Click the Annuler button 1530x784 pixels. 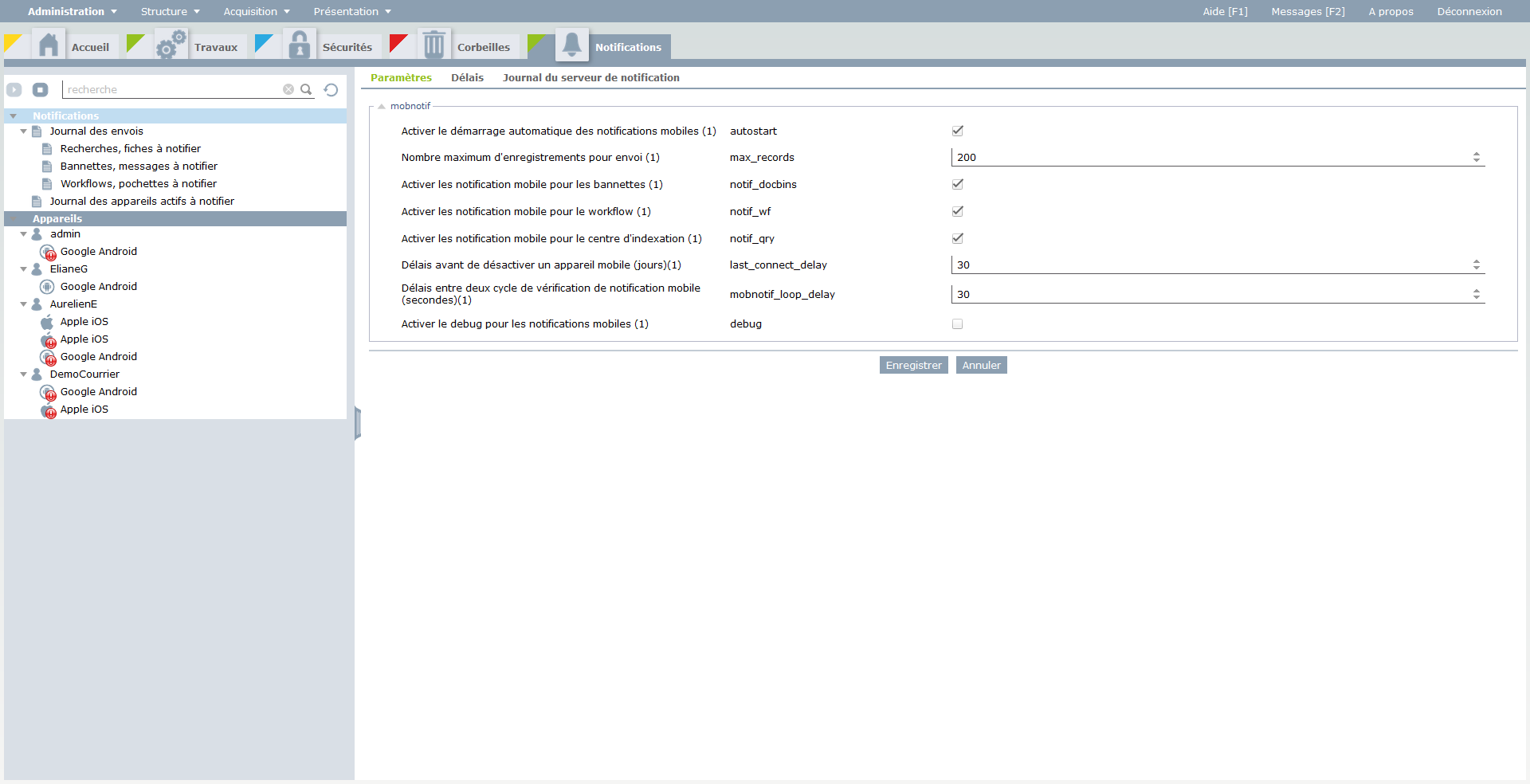click(981, 365)
